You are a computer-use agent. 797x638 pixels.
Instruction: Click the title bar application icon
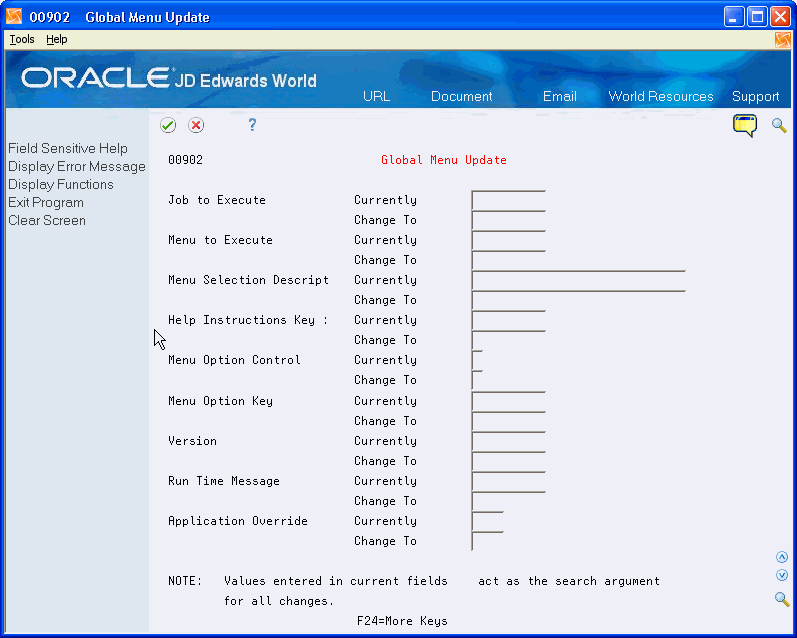point(14,17)
